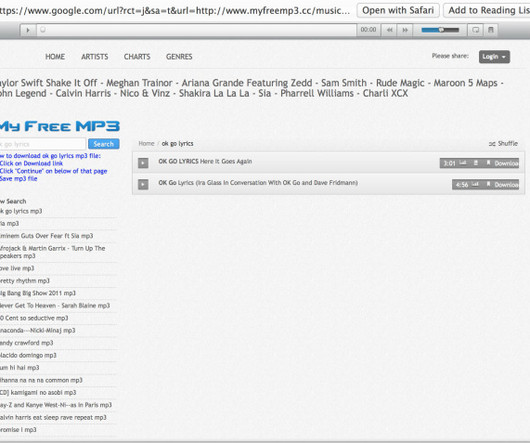Start playback with the top player play button

[x=28, y=30]
